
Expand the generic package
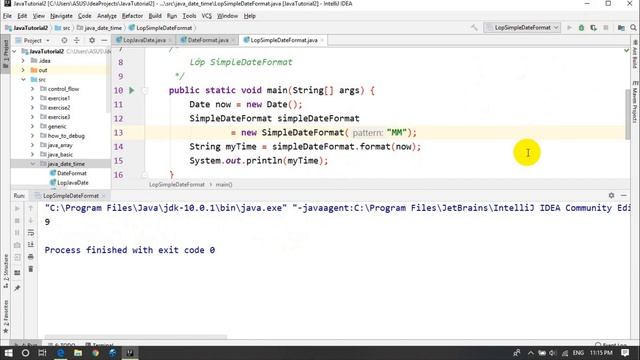[32, 126]
